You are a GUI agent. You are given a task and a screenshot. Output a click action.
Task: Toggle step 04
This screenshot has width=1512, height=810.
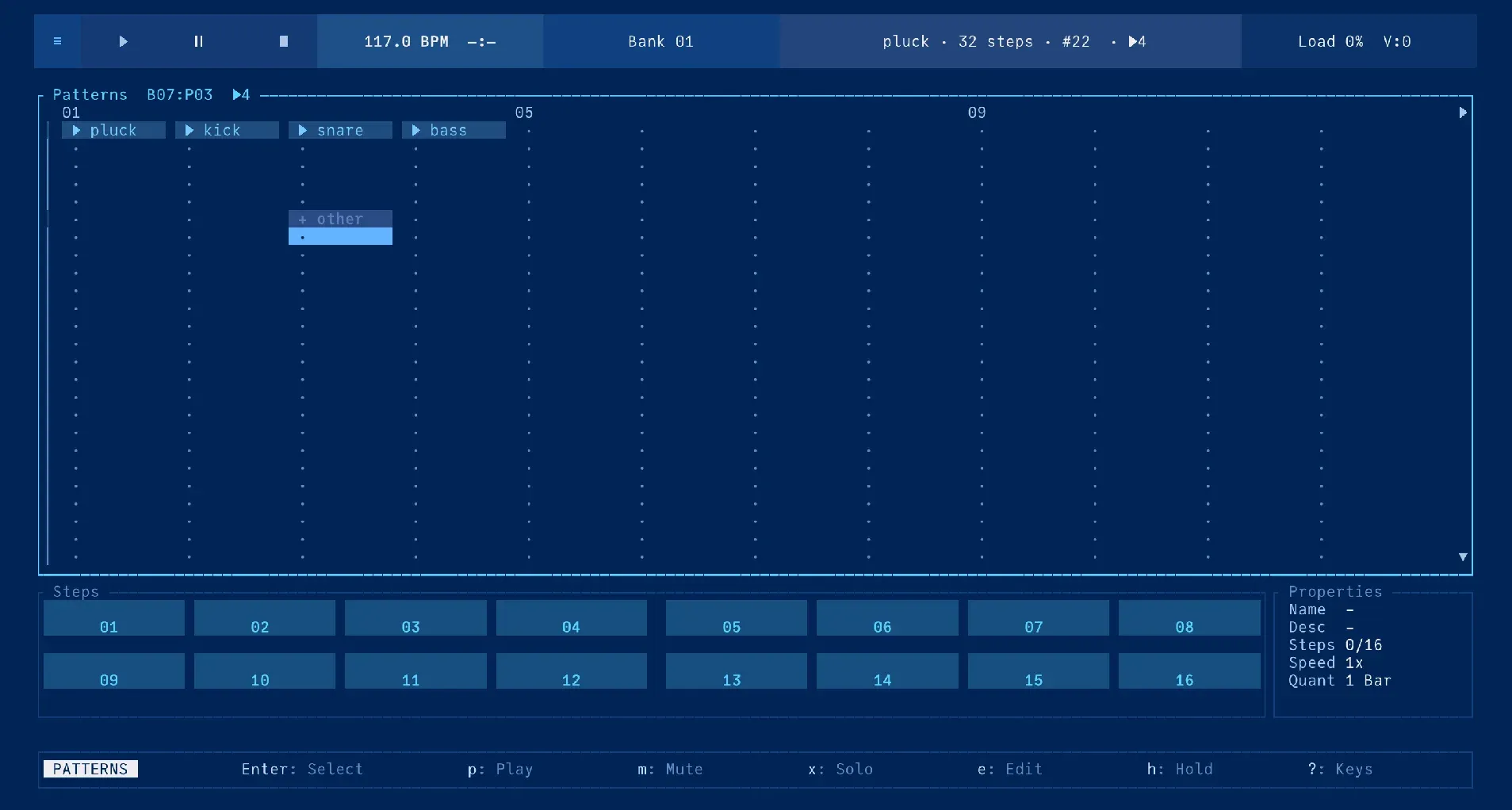[572, 617]
